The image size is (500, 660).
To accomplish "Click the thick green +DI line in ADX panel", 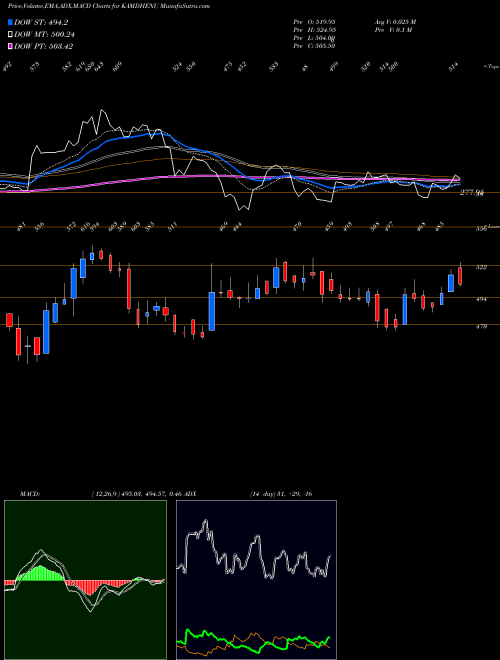I will [253, 643].
